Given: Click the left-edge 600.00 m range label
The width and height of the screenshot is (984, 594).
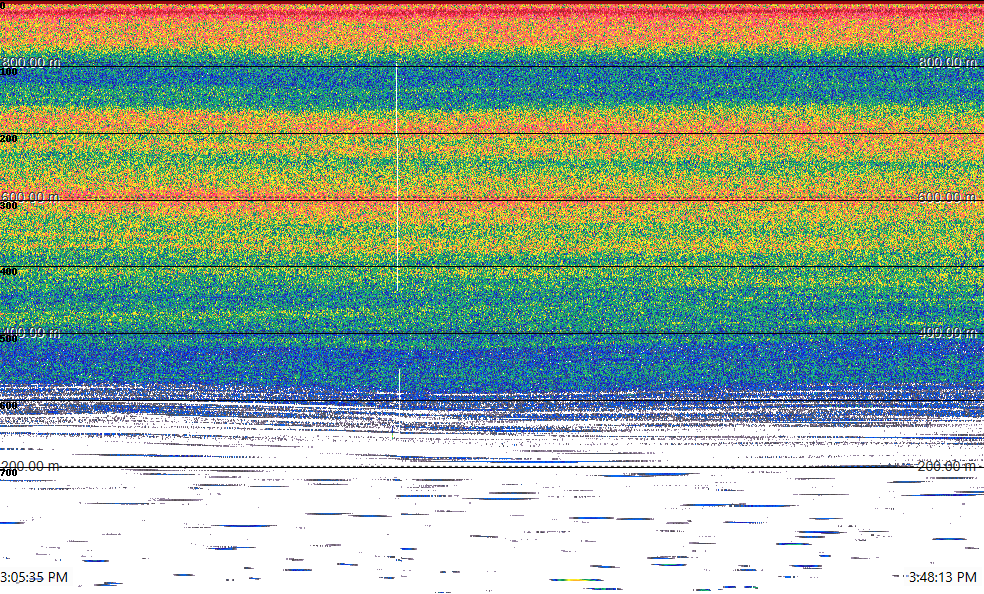Looking at the screenshot, I should (31, 197).
